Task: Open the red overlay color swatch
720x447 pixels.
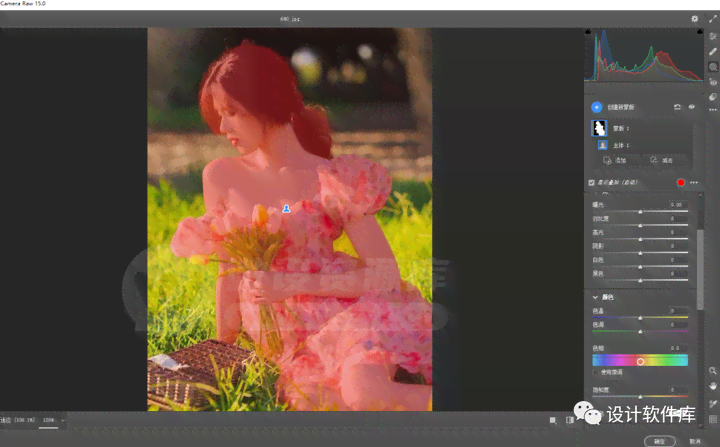Action: (681, 182)
